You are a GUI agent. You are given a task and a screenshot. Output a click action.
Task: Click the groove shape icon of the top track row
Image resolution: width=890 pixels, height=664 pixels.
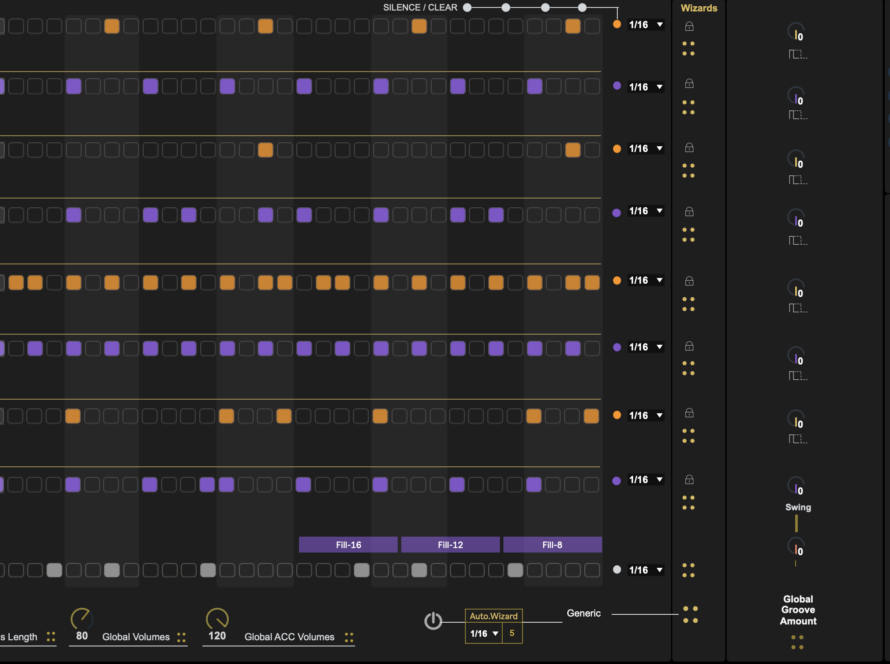pos(797,54)
